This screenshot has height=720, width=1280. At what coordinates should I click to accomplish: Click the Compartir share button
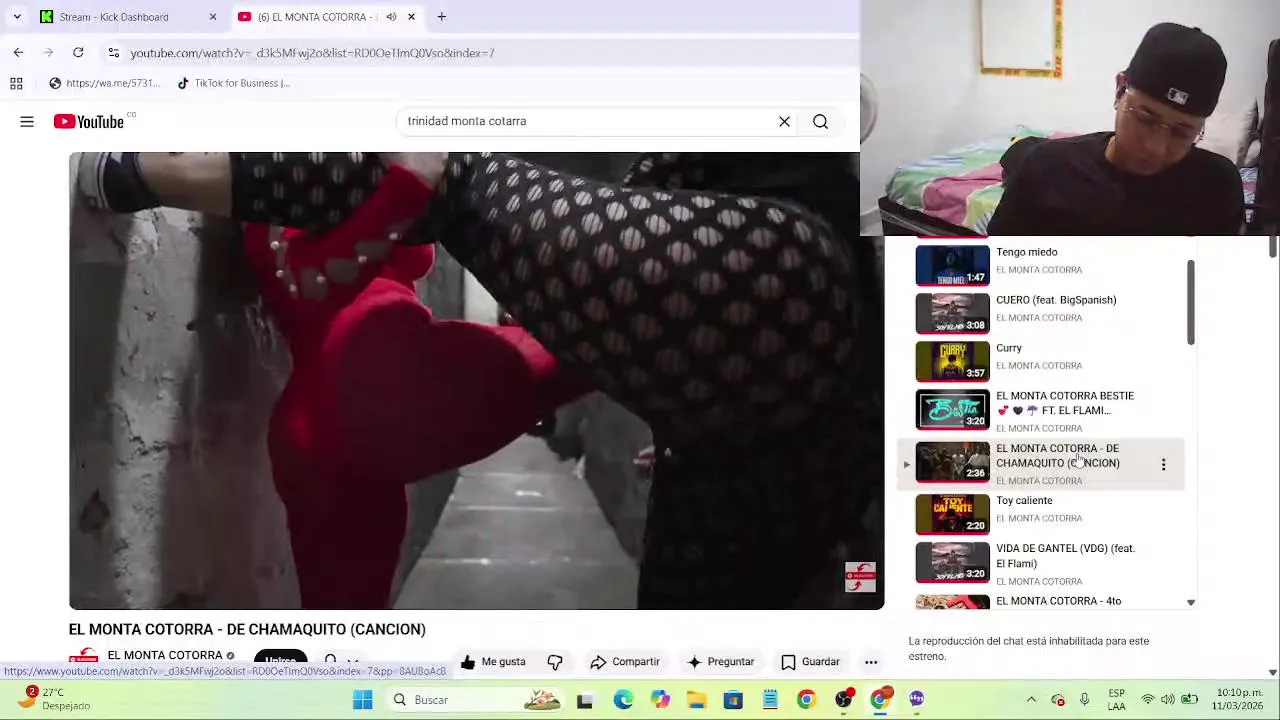coord(625,661)
